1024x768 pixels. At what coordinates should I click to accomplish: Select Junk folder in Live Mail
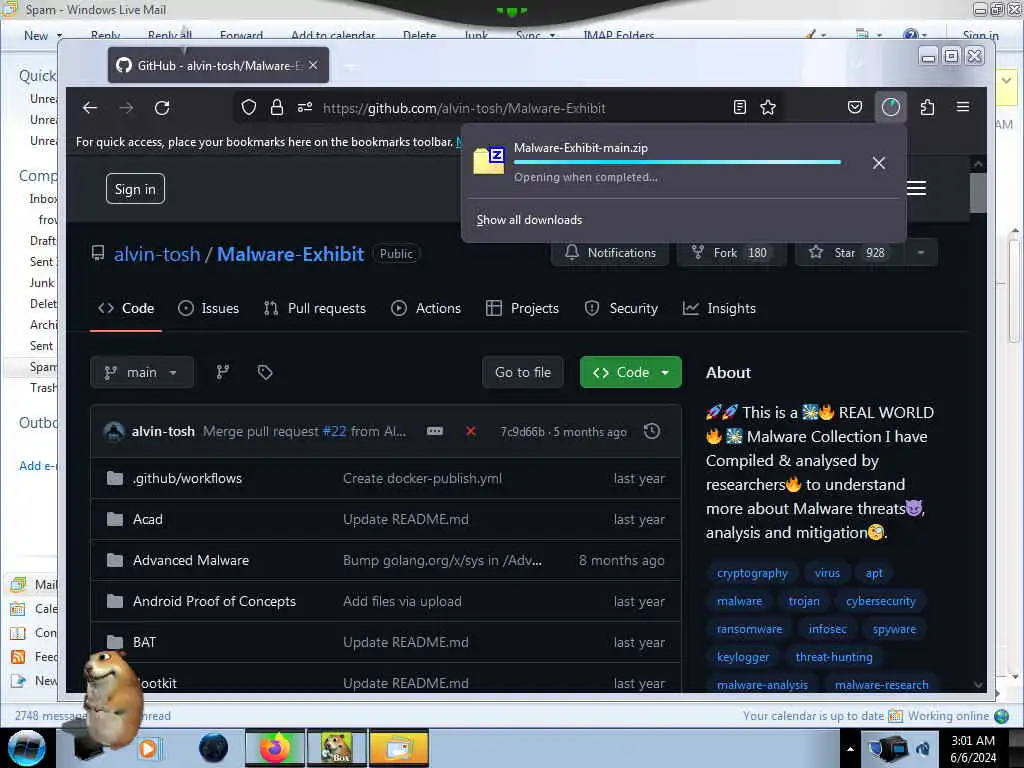(42, 283)
